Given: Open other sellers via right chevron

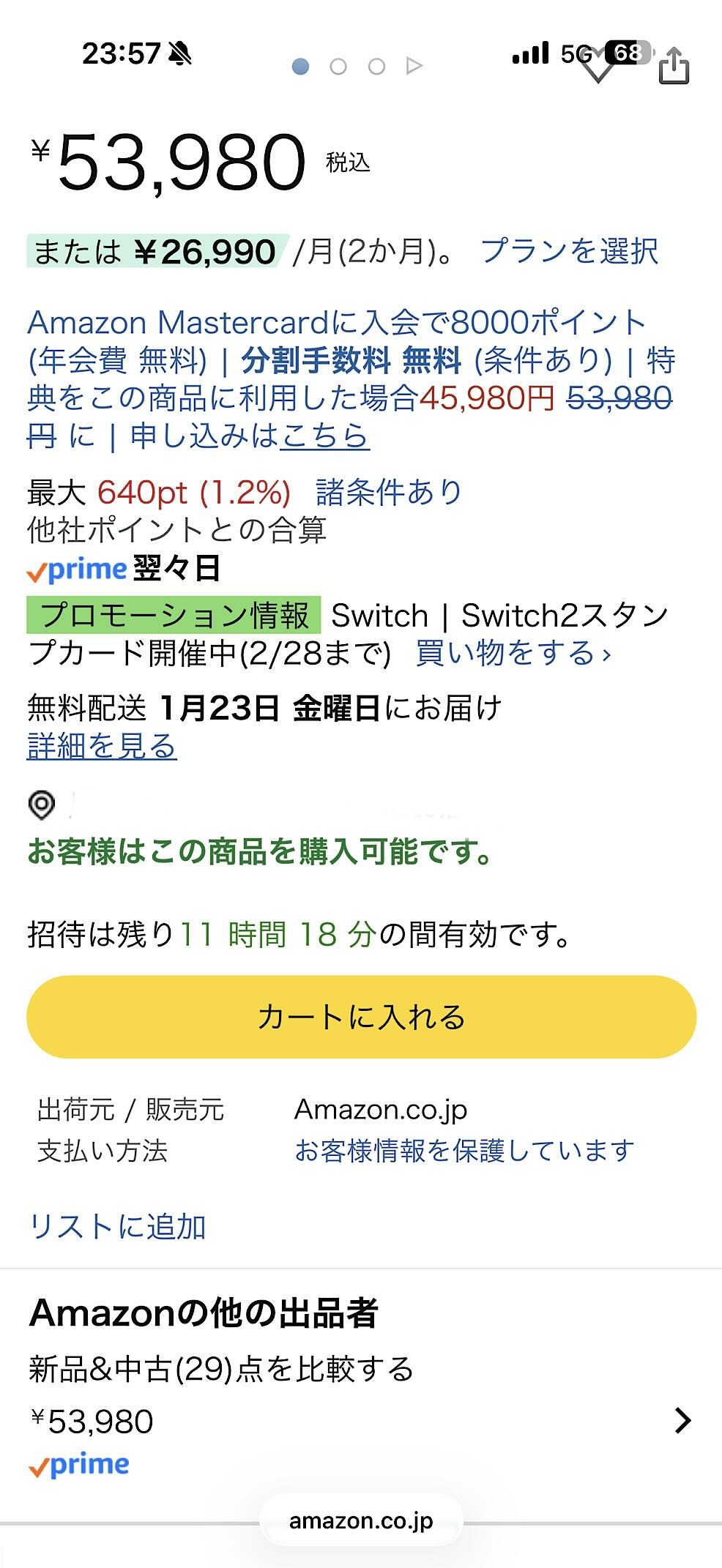Looking at the screenshot, I should 682,1420.
